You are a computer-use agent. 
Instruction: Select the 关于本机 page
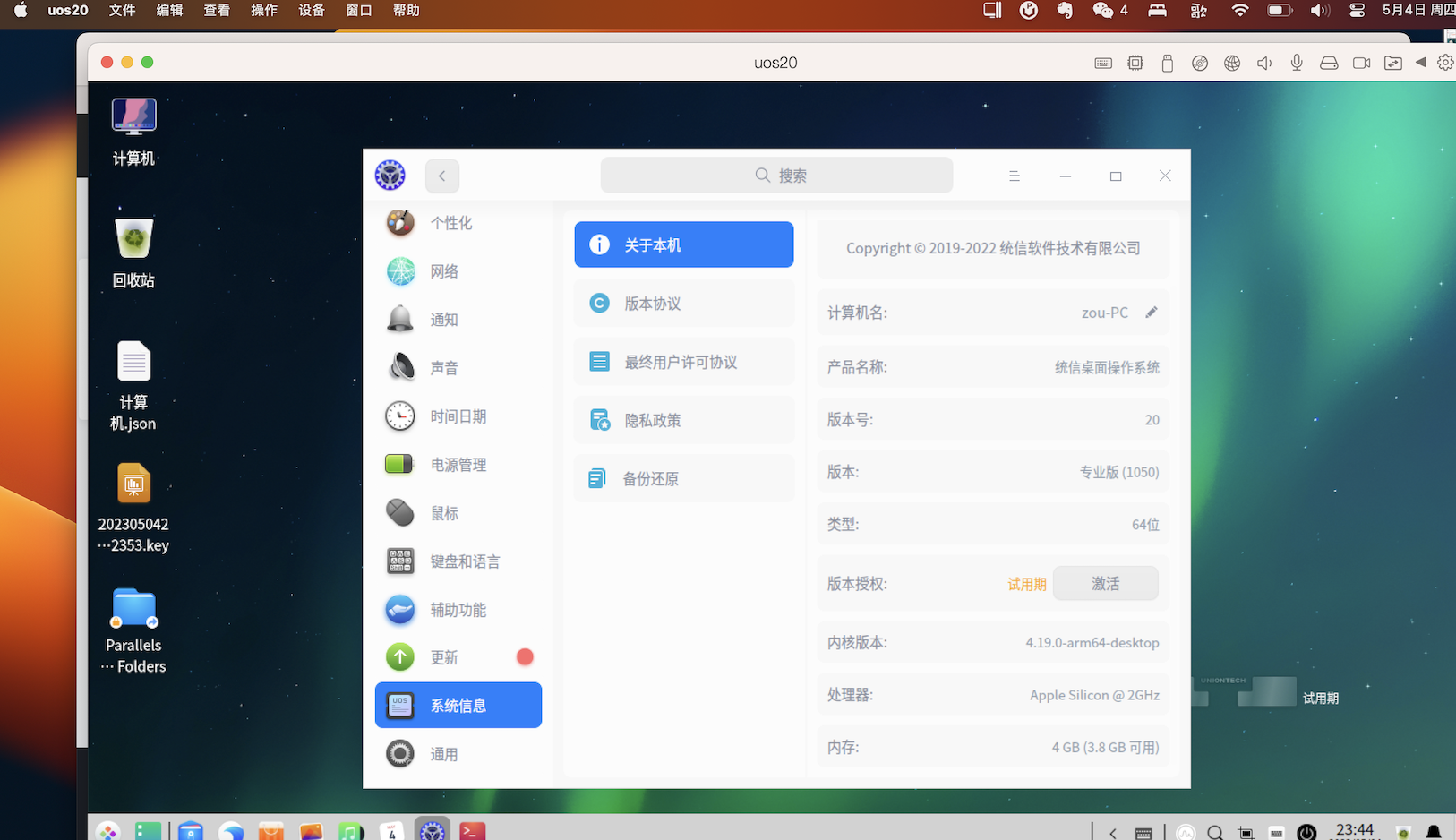(x=684, y=244)
